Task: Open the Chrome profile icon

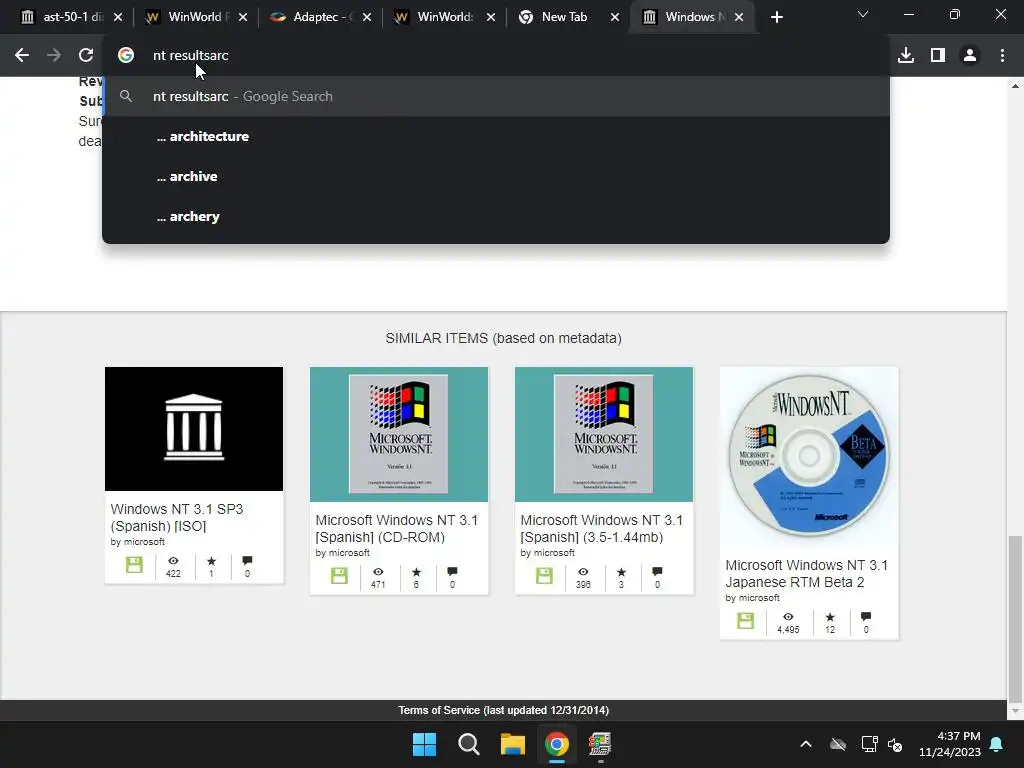Action: [x=970, y=56]
